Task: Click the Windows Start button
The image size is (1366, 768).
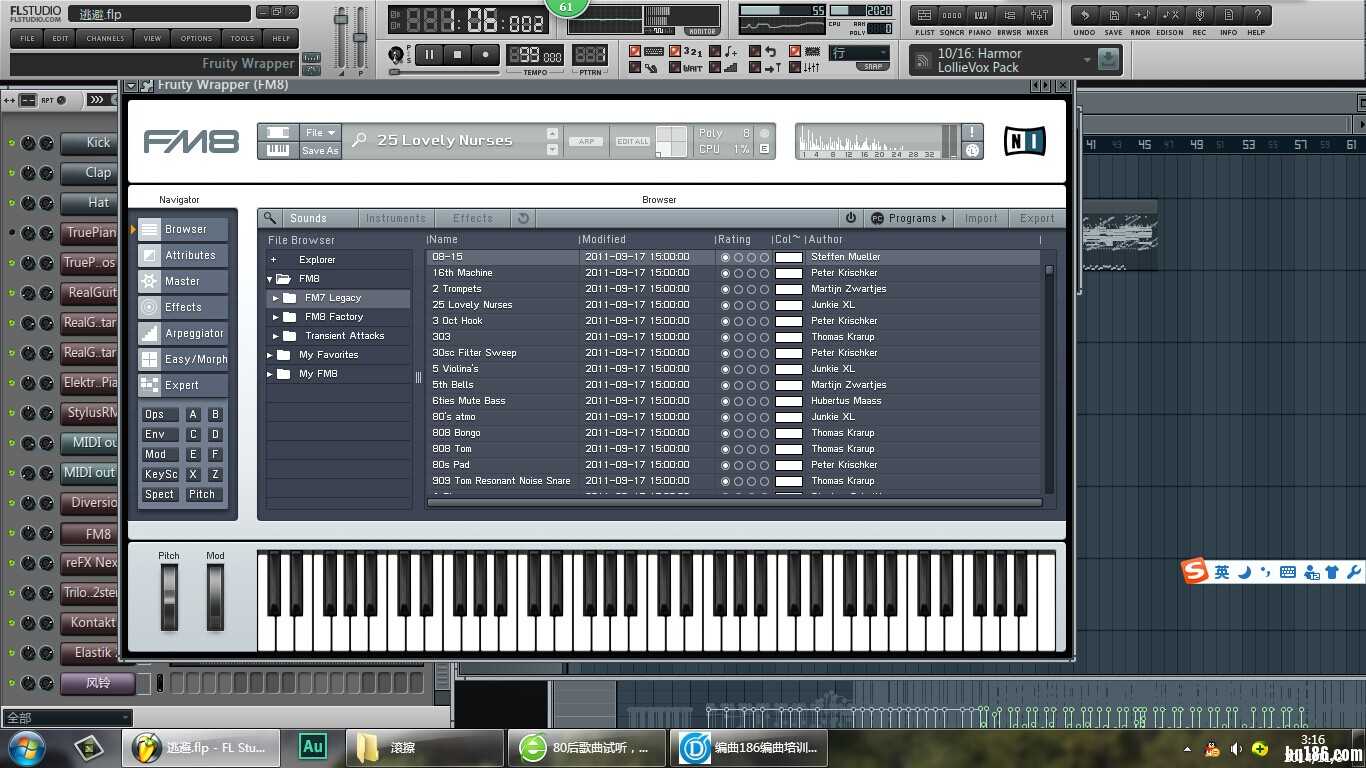Action: click(27, 748)
